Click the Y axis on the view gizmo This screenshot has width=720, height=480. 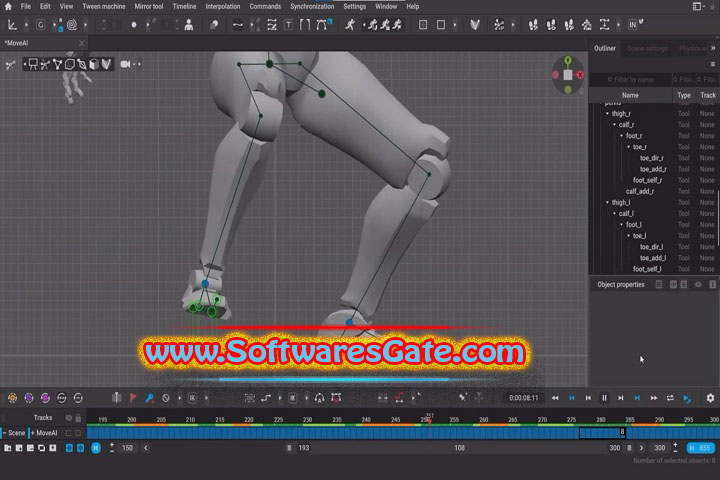[x=568, y=60]
